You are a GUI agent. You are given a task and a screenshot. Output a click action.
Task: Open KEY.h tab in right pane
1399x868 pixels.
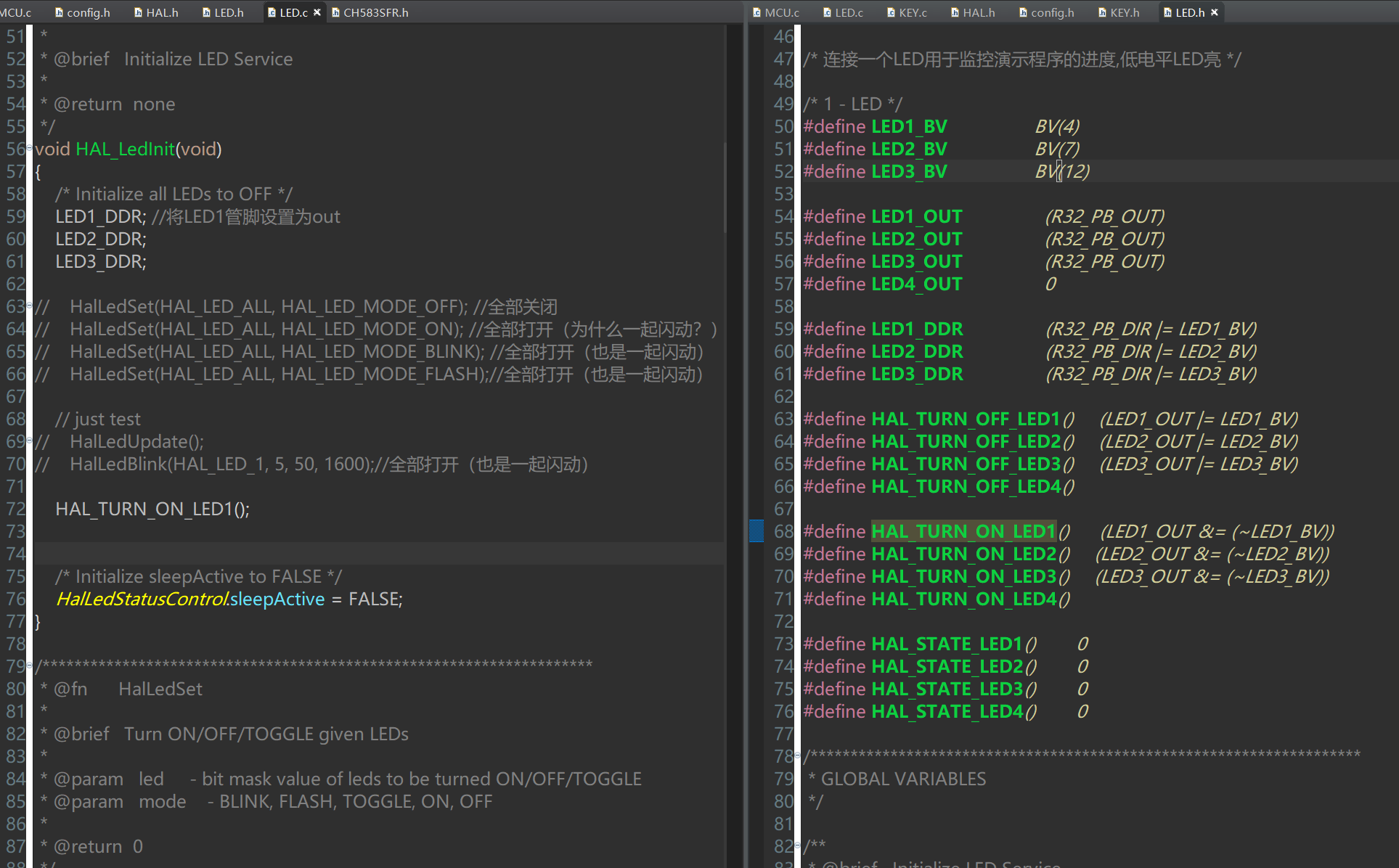1119,12
